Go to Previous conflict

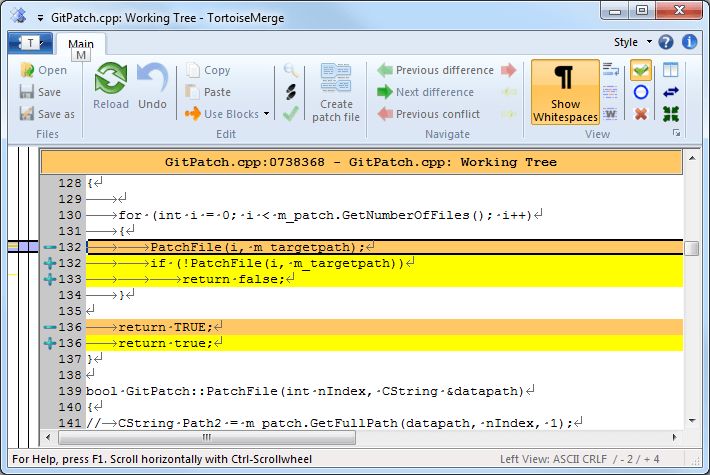(428, 114)
